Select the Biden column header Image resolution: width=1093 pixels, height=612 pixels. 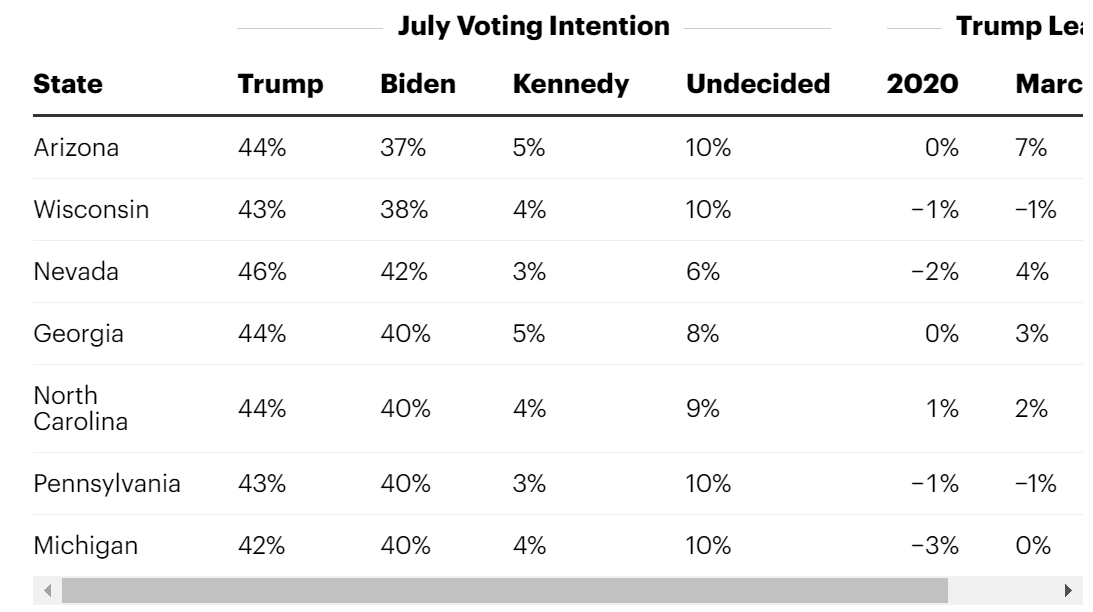(418, 84)
